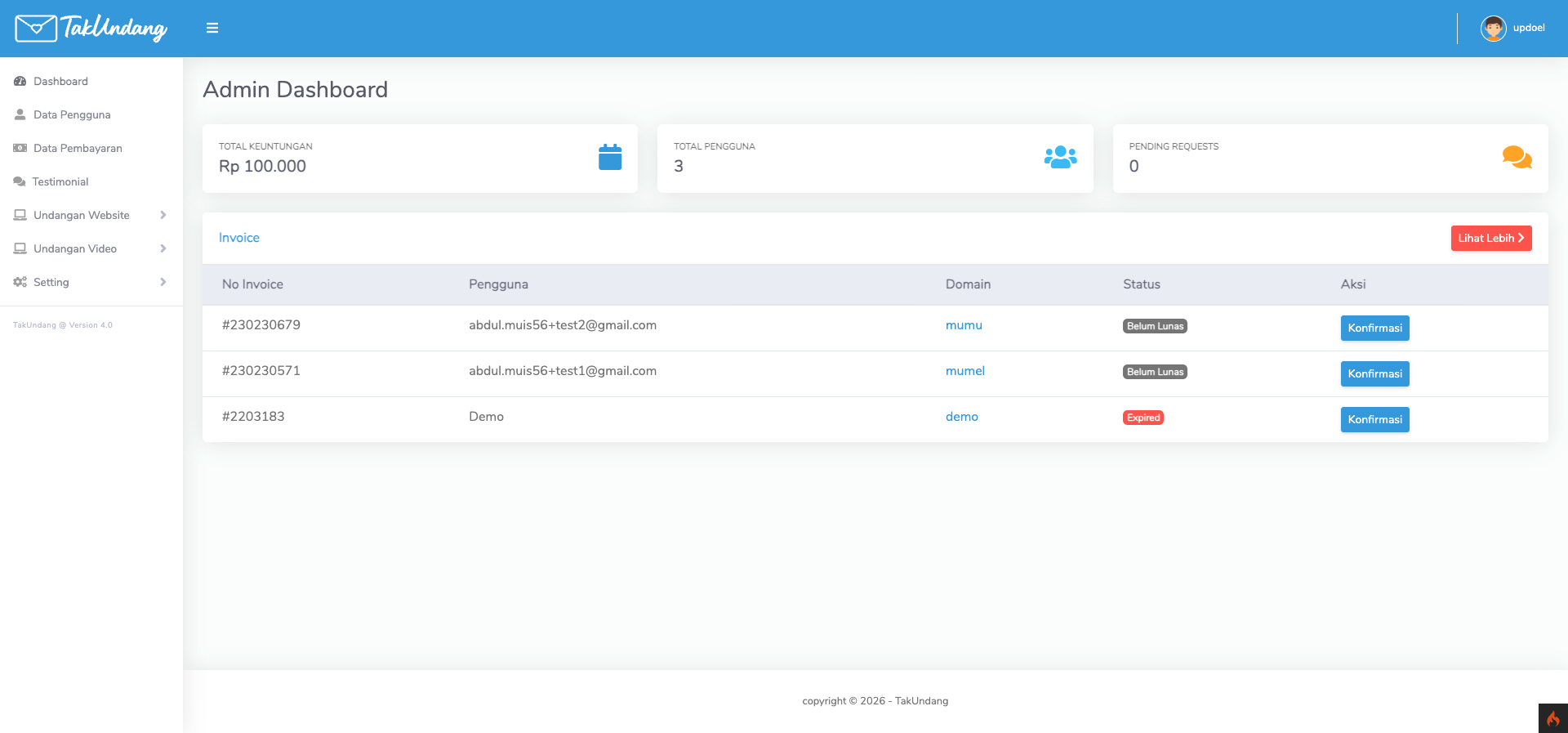Image resolution: width=1568 pixels, height=733 pixels.
Task: Confirm invoice #230230679 with Konfirmasi
Action: (1374, 328)
